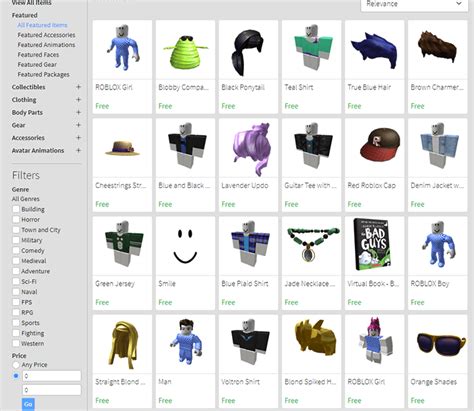Viewport: 474px width, 411px height.
Task: Open the Straight Blond hair image
Action: pyautogui.click(x=122, y=344)
